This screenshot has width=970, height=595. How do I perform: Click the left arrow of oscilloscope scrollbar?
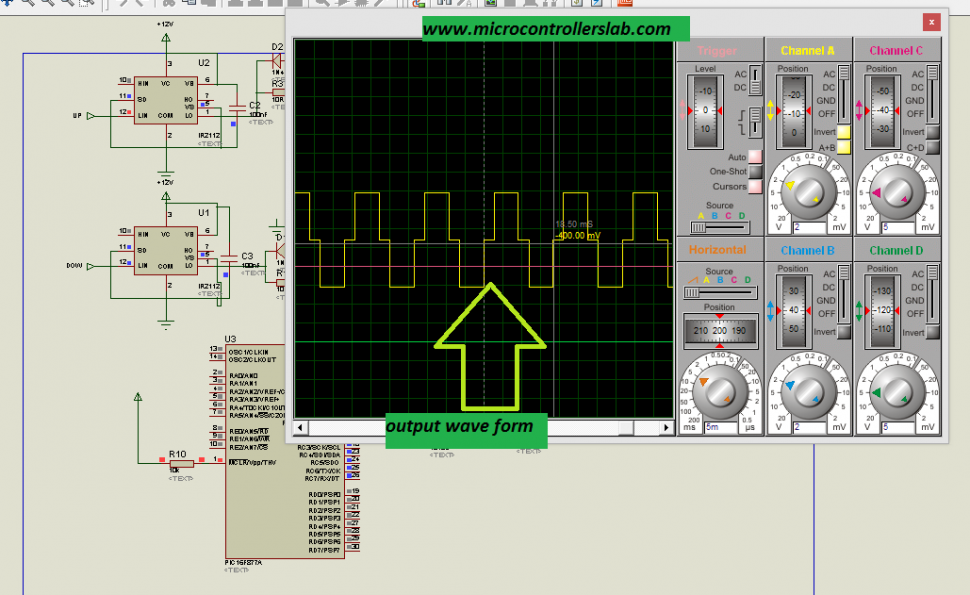(x=301, y=427)
